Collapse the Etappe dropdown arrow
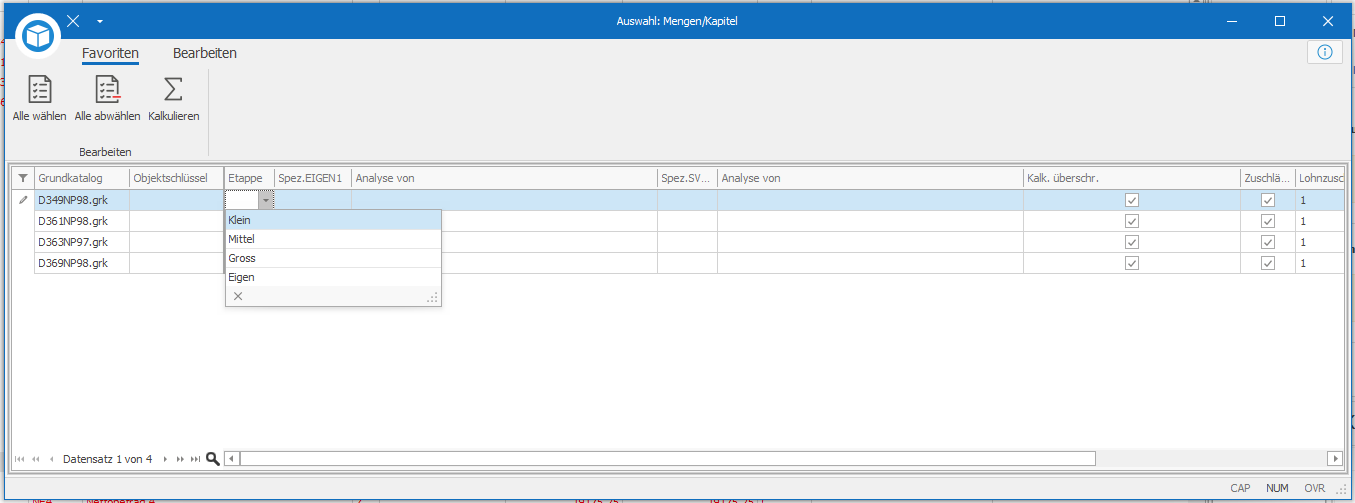This screenshot has width=1355, height=503. 265,200
